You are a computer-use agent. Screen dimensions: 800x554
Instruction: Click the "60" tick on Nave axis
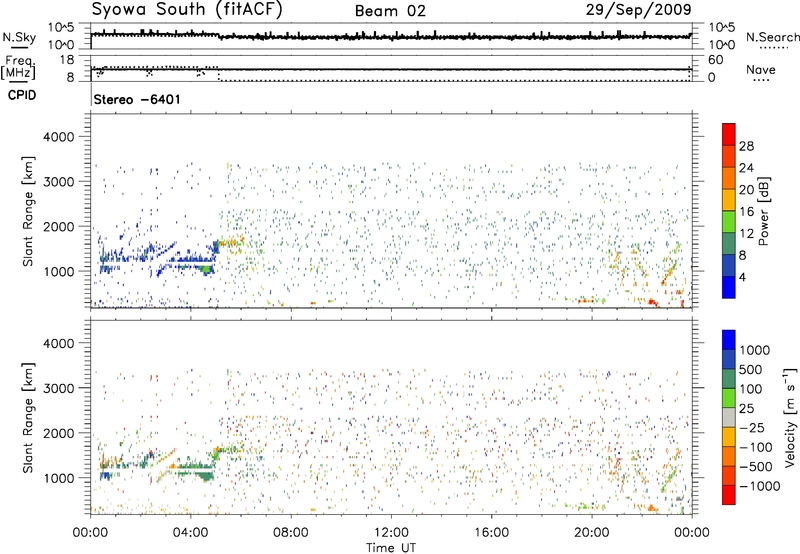click(x=715, y=60)
